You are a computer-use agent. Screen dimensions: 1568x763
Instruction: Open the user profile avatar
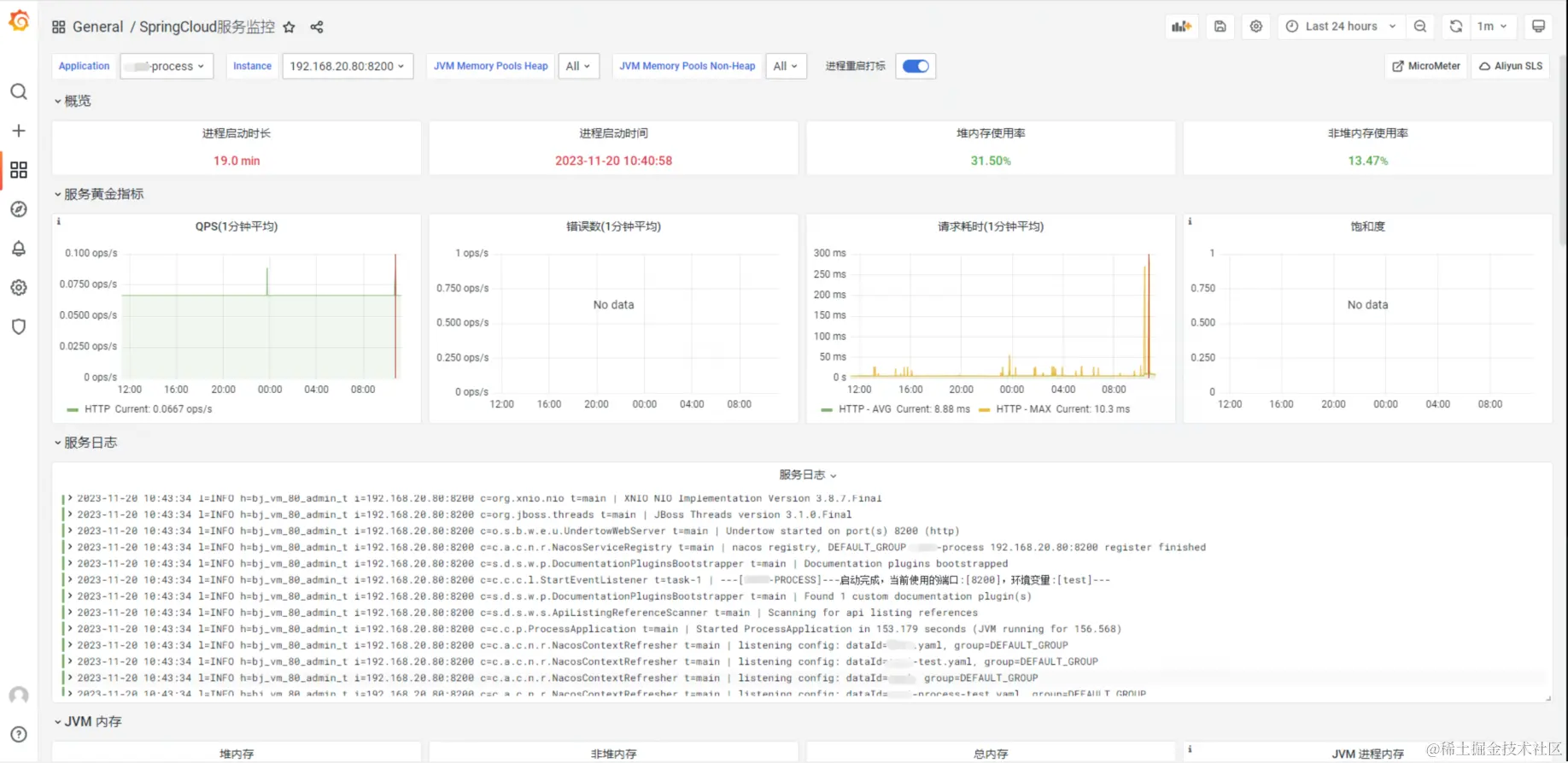[x=19, y=696]
